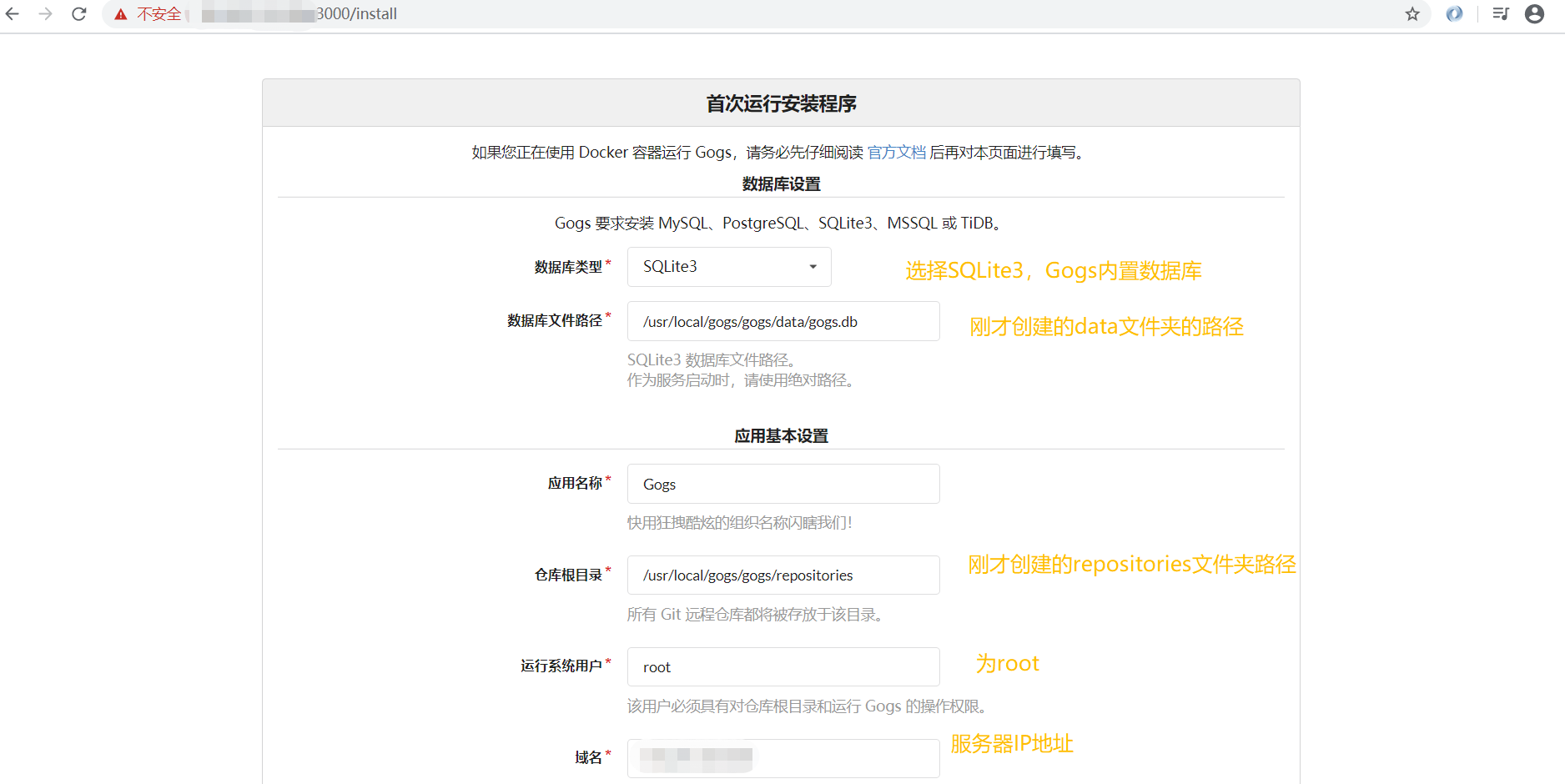1565x784 pixels.
Task: Open the 数据库类型 dropdown
Action: pos(728,266)
